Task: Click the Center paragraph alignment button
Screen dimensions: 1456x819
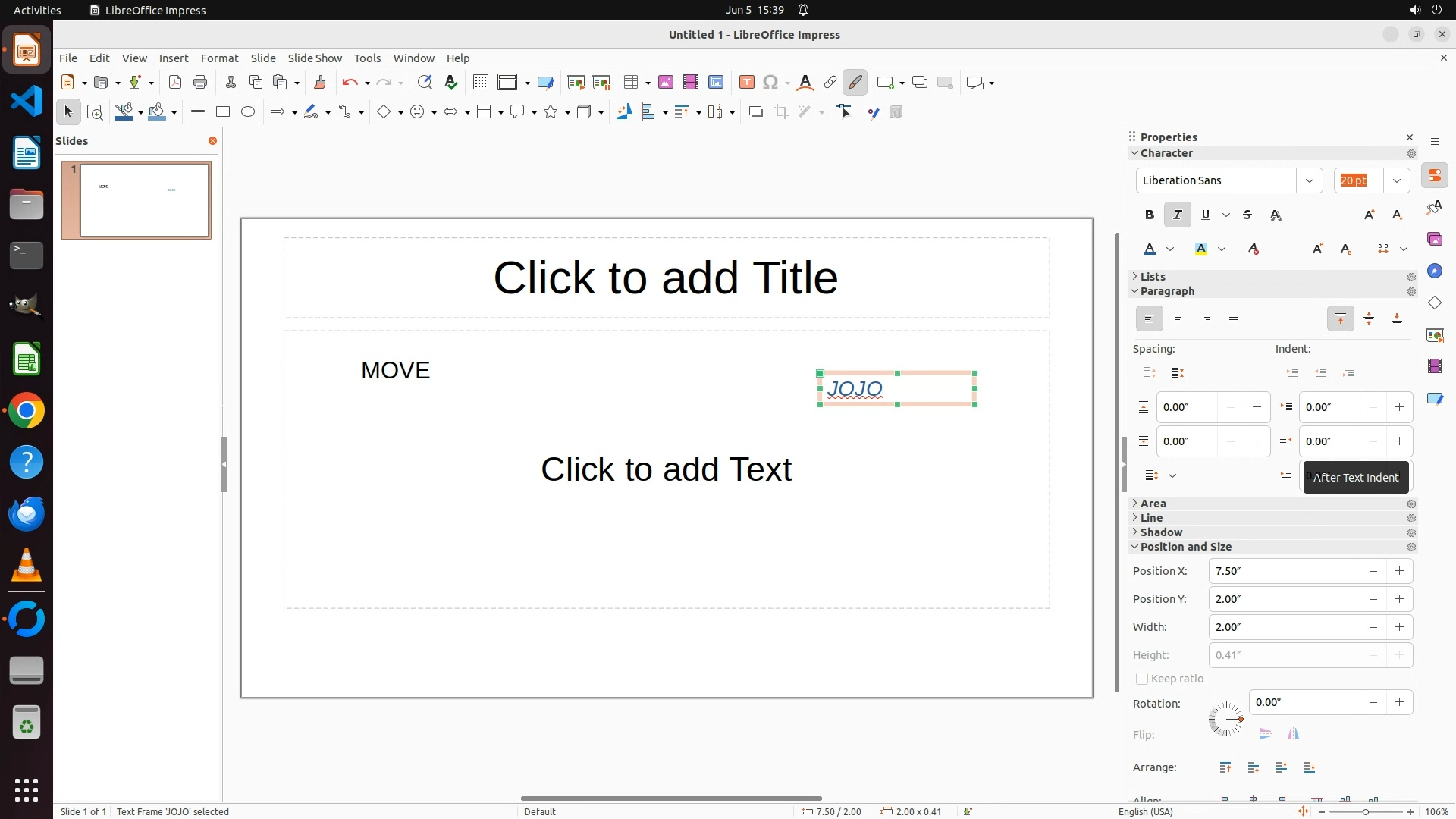Action: (x=1178, y=319)
